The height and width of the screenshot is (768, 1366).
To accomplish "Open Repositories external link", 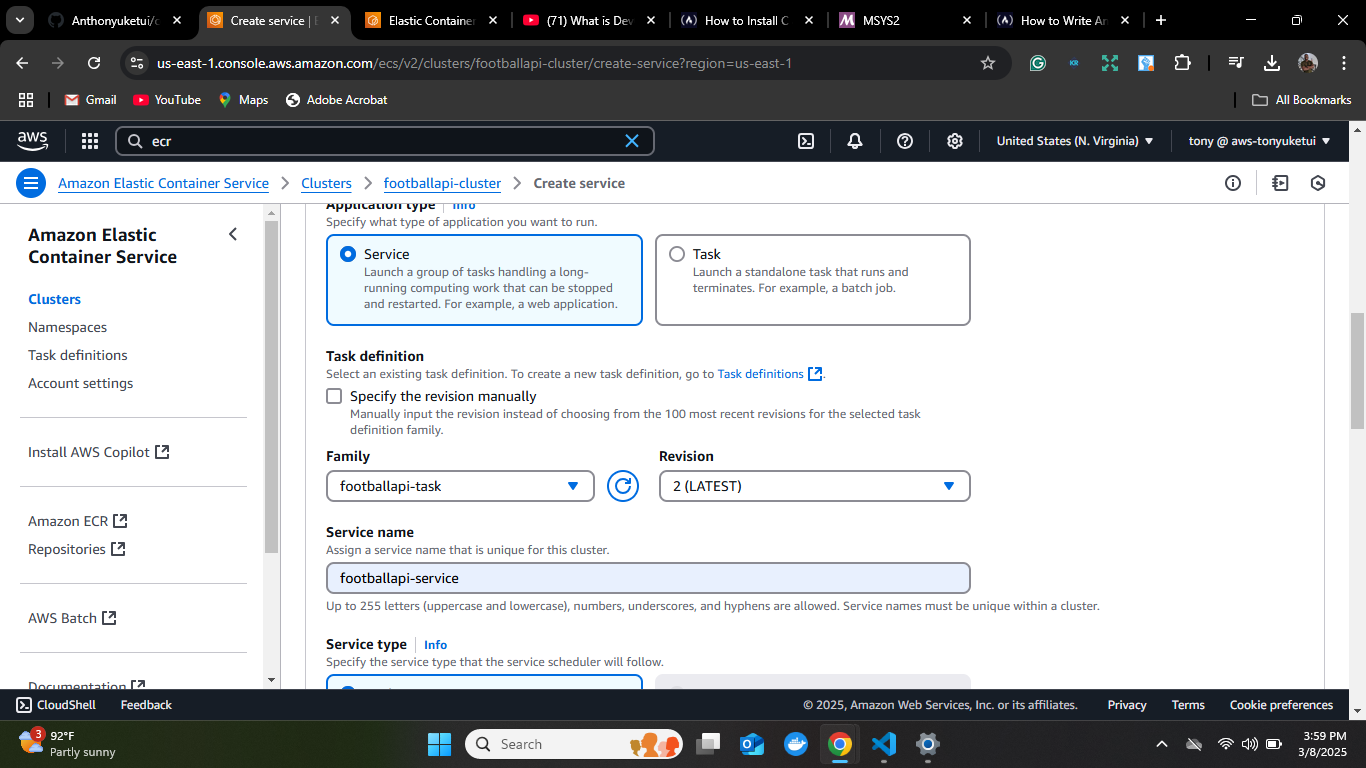I will click(76, 549).
